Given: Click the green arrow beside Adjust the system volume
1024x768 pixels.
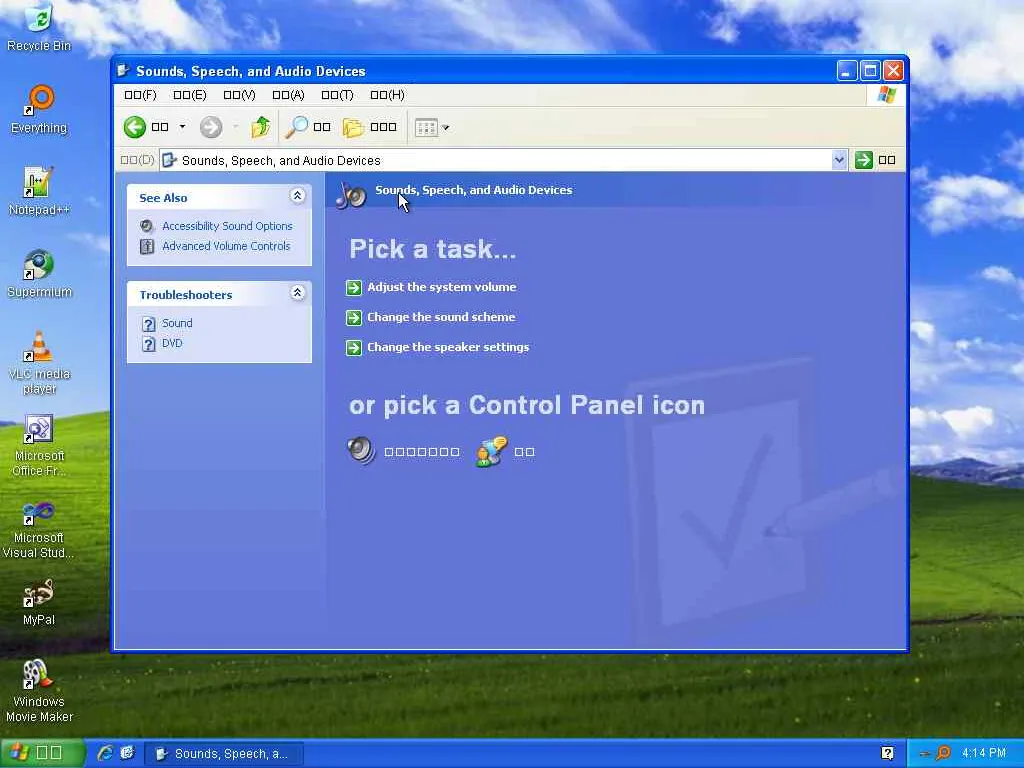Looking at the screenshot, I should [354, 287].
